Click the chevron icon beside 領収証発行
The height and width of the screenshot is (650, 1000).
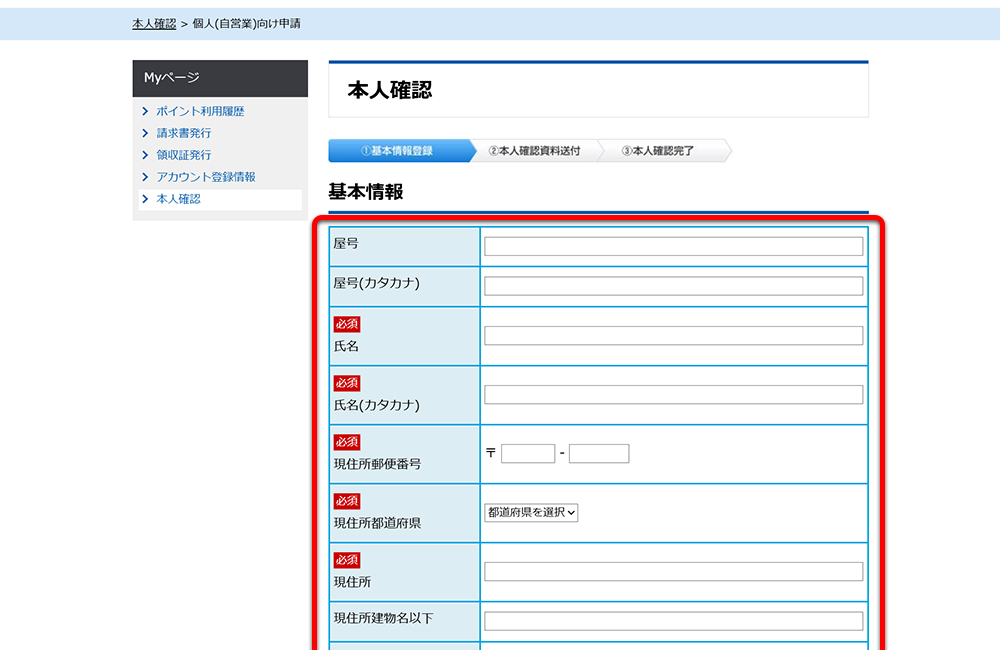(147, 155)
